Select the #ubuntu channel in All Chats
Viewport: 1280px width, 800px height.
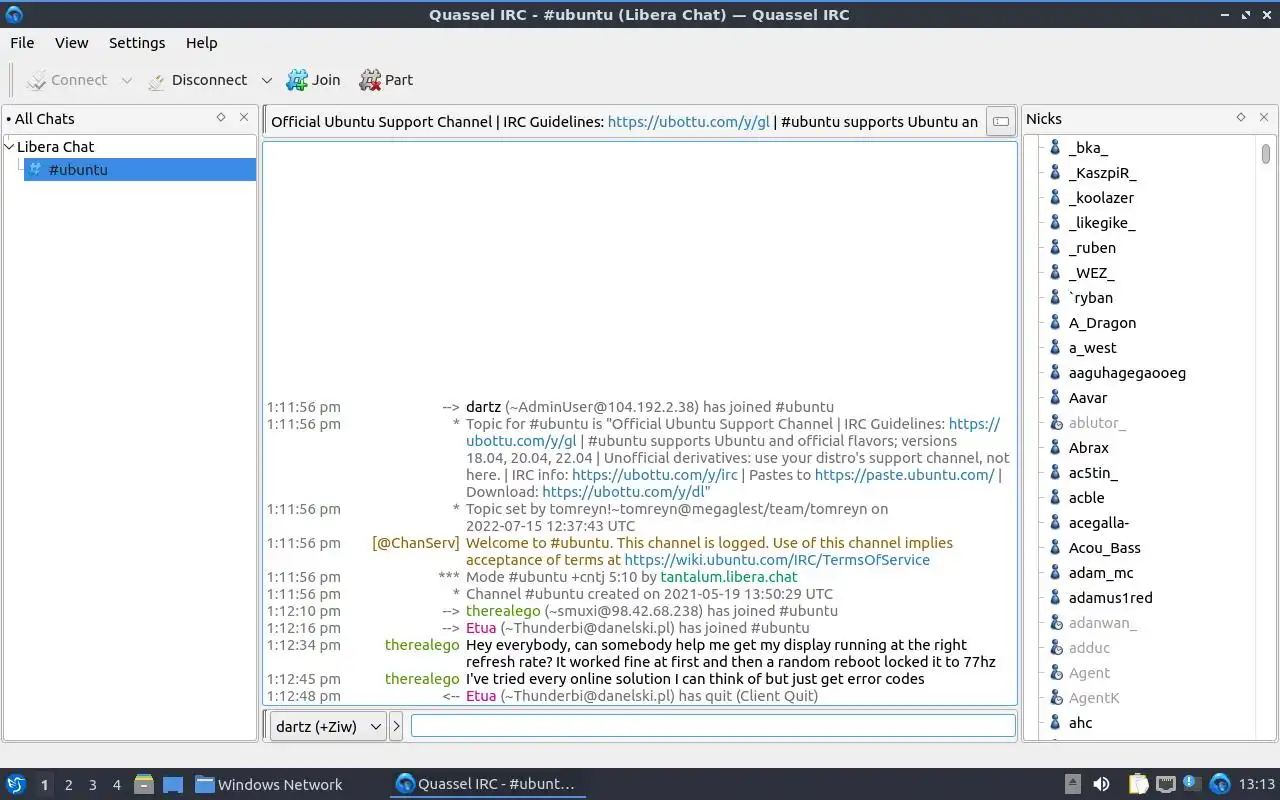139,170
